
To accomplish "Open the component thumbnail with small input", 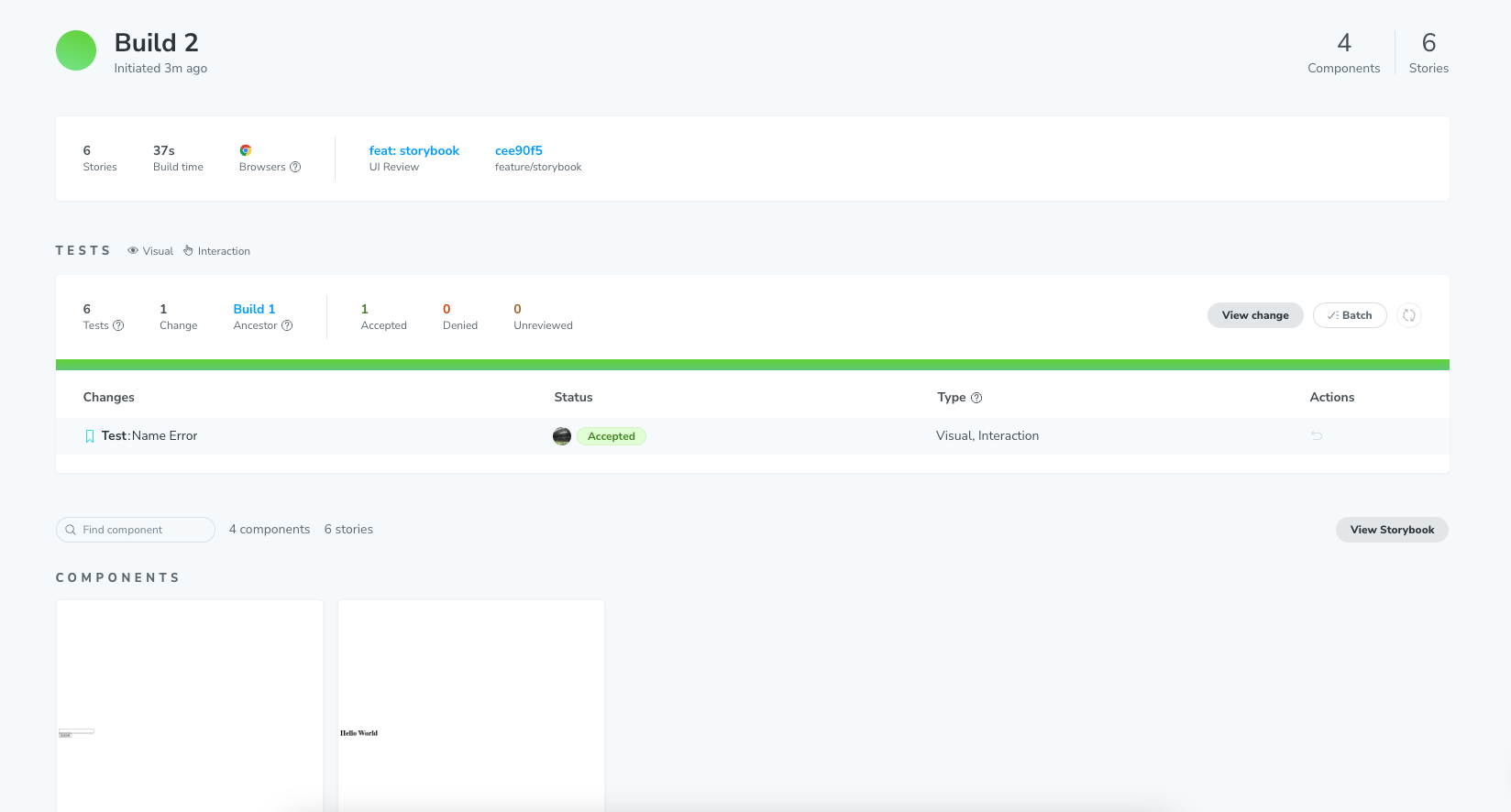I will [190, 706].
